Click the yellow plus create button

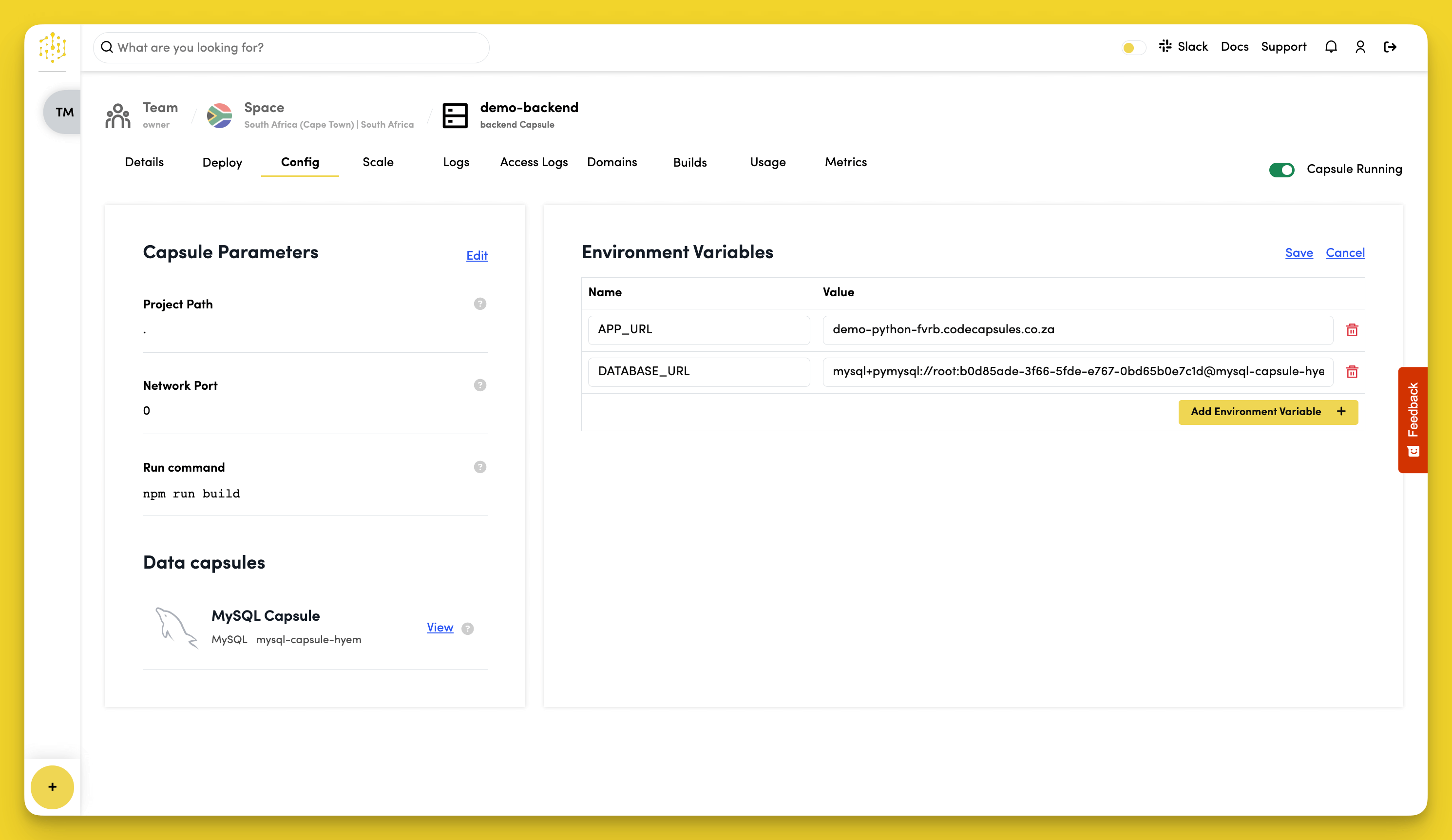(x=53, y=786)
